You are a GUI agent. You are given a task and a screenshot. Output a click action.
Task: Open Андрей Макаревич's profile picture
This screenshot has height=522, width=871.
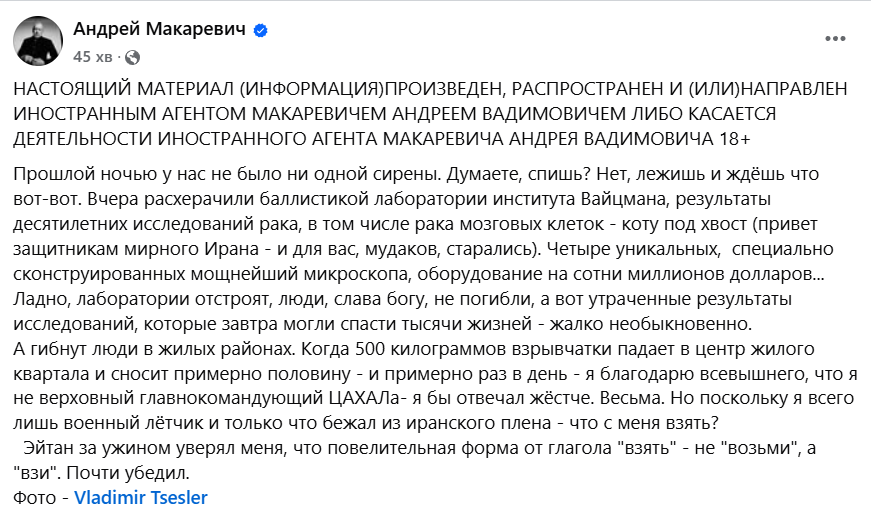pos(36,40)
